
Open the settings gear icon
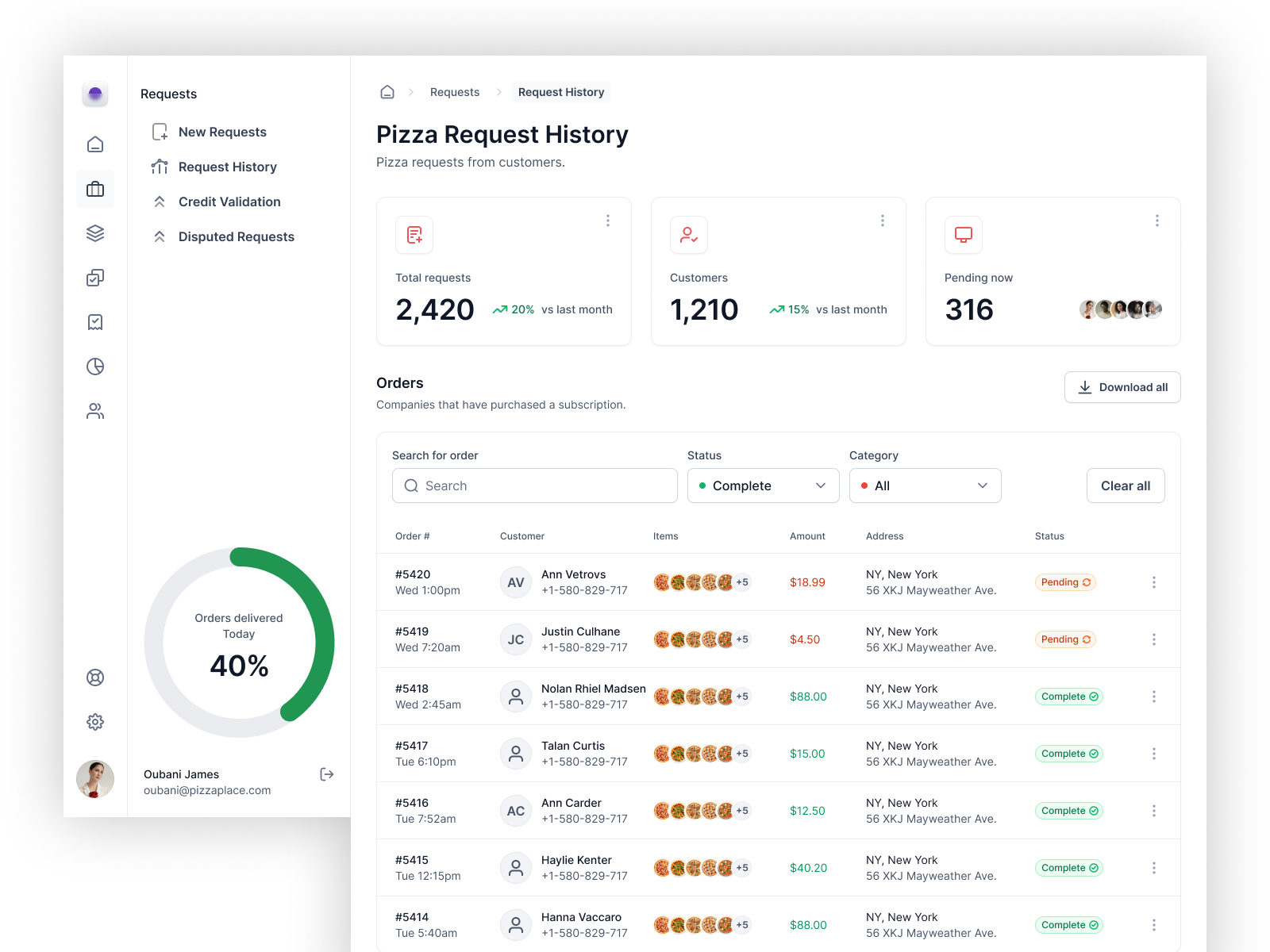point(95,721)
